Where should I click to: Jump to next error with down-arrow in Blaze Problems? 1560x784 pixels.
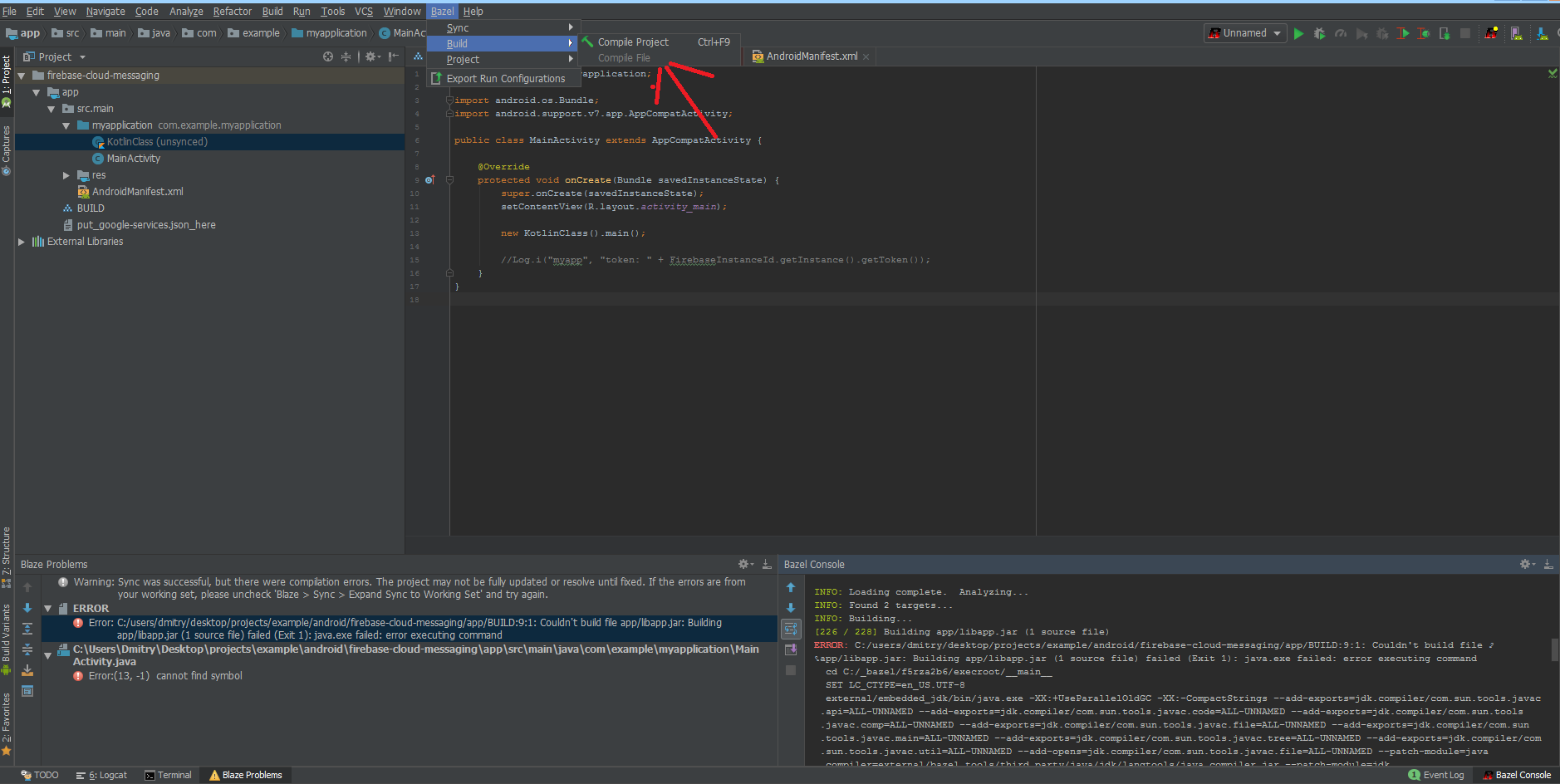[27, 607]
